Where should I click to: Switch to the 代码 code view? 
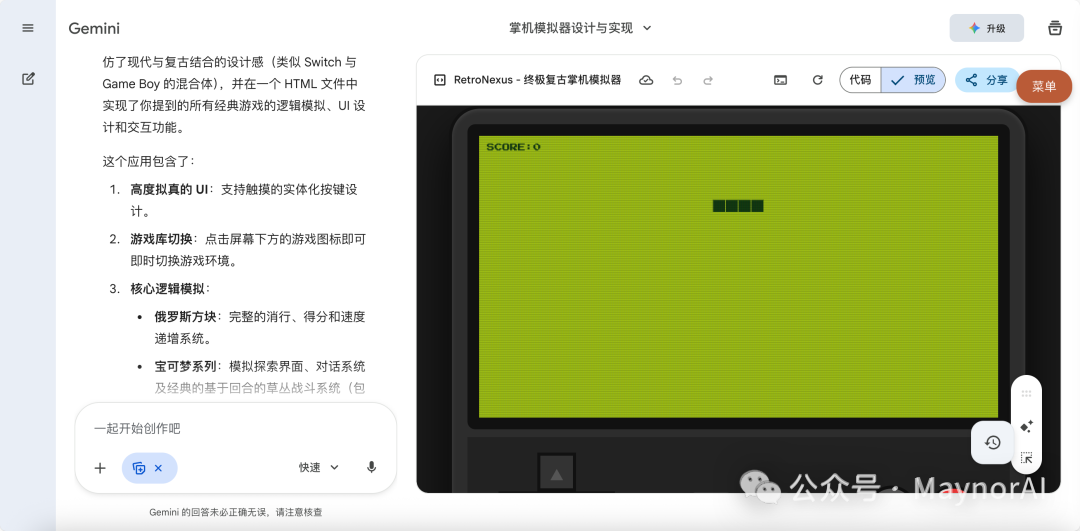coord(860,80)
